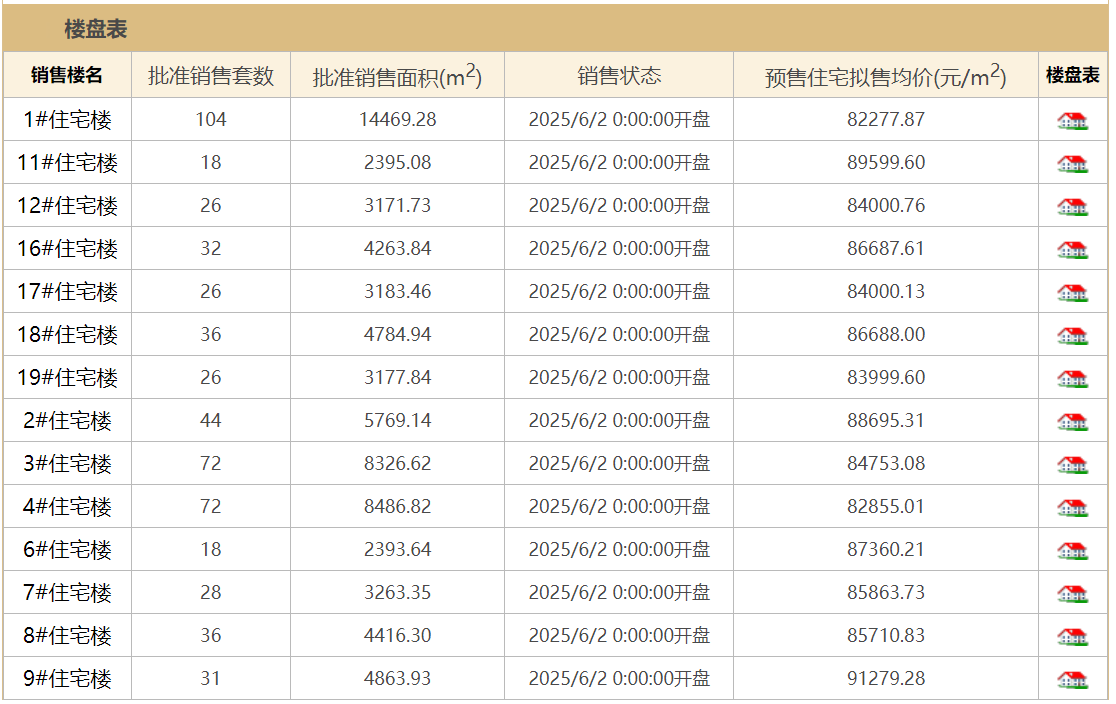
Task: Open the house icon for 17#住宅楼
Action: tap(1072, 293)
